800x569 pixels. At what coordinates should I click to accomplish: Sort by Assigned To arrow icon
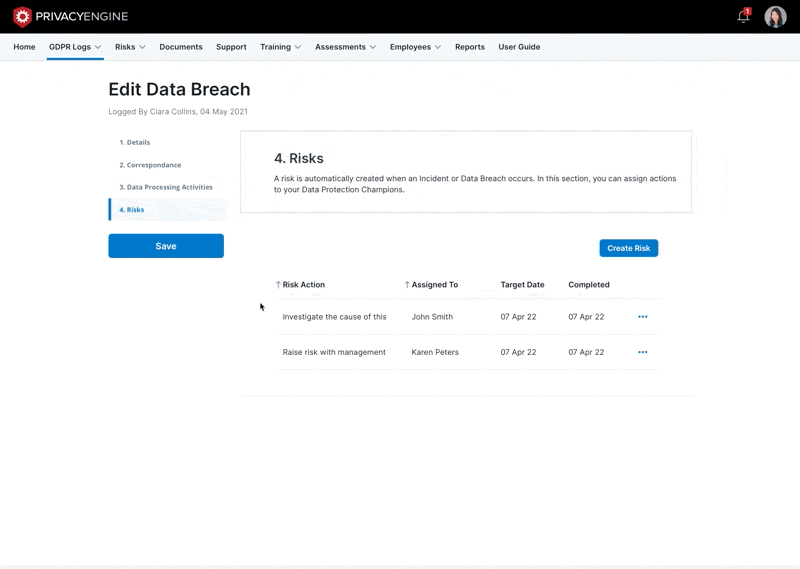407,285
